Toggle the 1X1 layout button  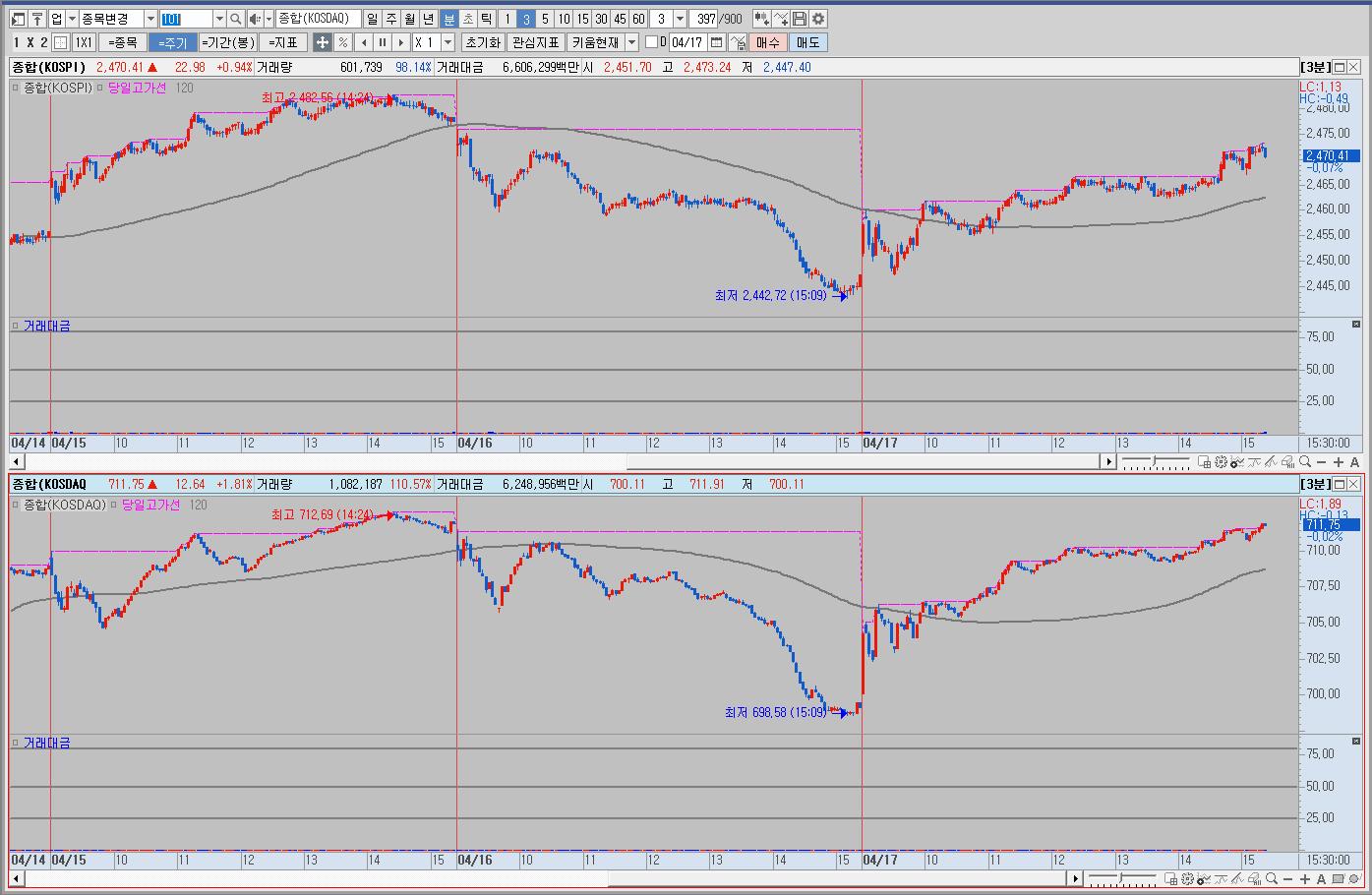[84, 42]
